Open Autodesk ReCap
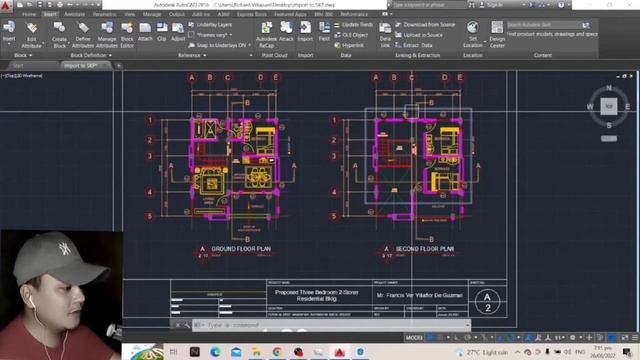640x360 pixels. tap(266, 35)
